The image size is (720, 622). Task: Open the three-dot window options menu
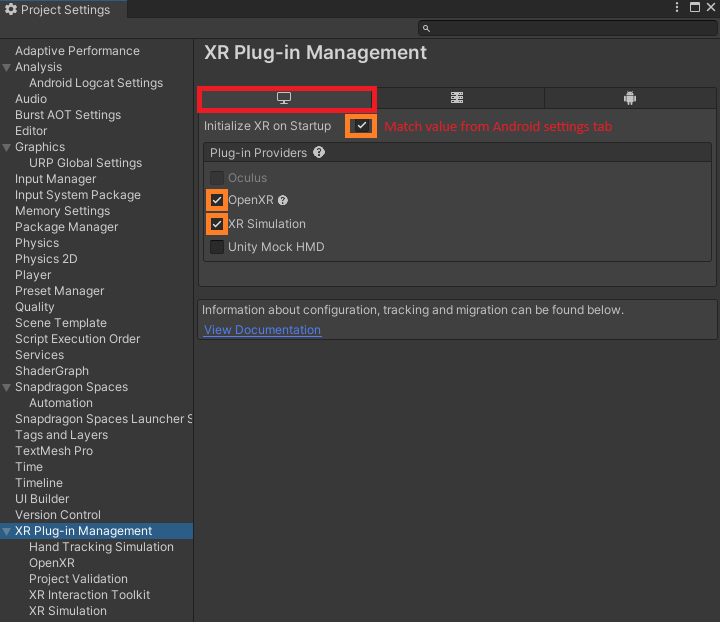tap(677, 7)
